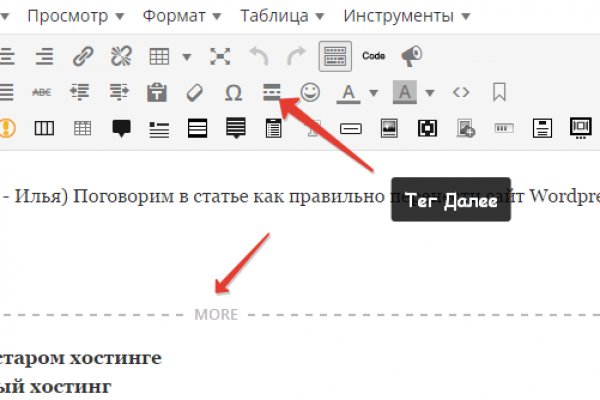The image size is (600, 400).
Task: Toggle strikethrough ABC formatting
Action: (x=42, y=92)
